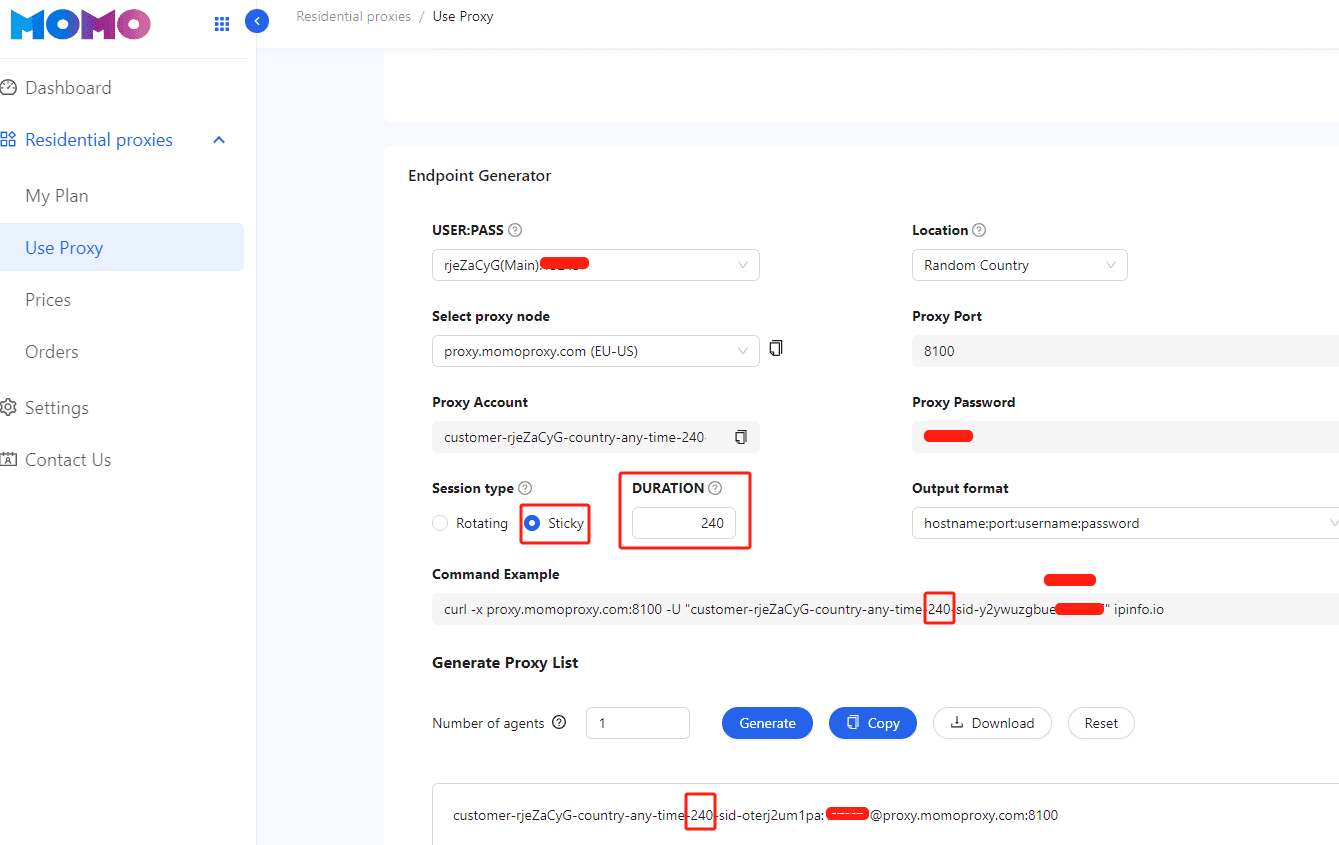Click the MOMO logo
The image size is (1339, 845).
click(80, 24)
